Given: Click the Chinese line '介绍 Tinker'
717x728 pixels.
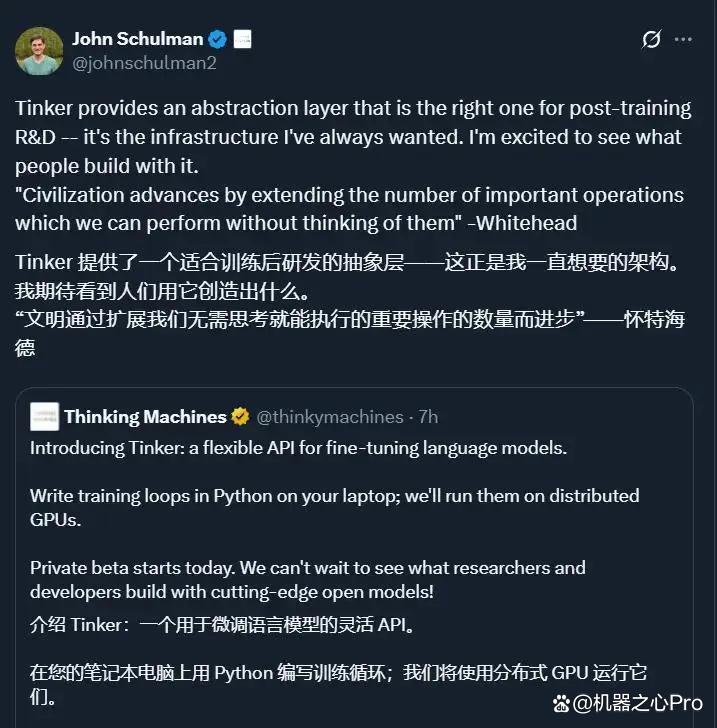Looking at the screenshot, I should point(222,625).
